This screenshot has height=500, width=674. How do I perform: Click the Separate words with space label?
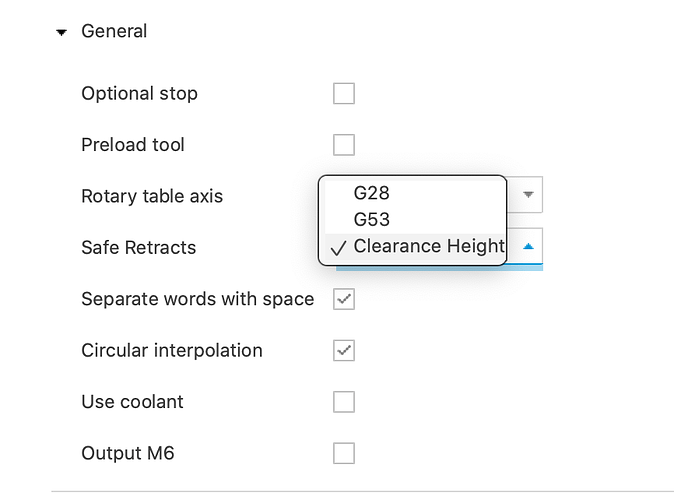pyautogui.click(x=197, y=299)
